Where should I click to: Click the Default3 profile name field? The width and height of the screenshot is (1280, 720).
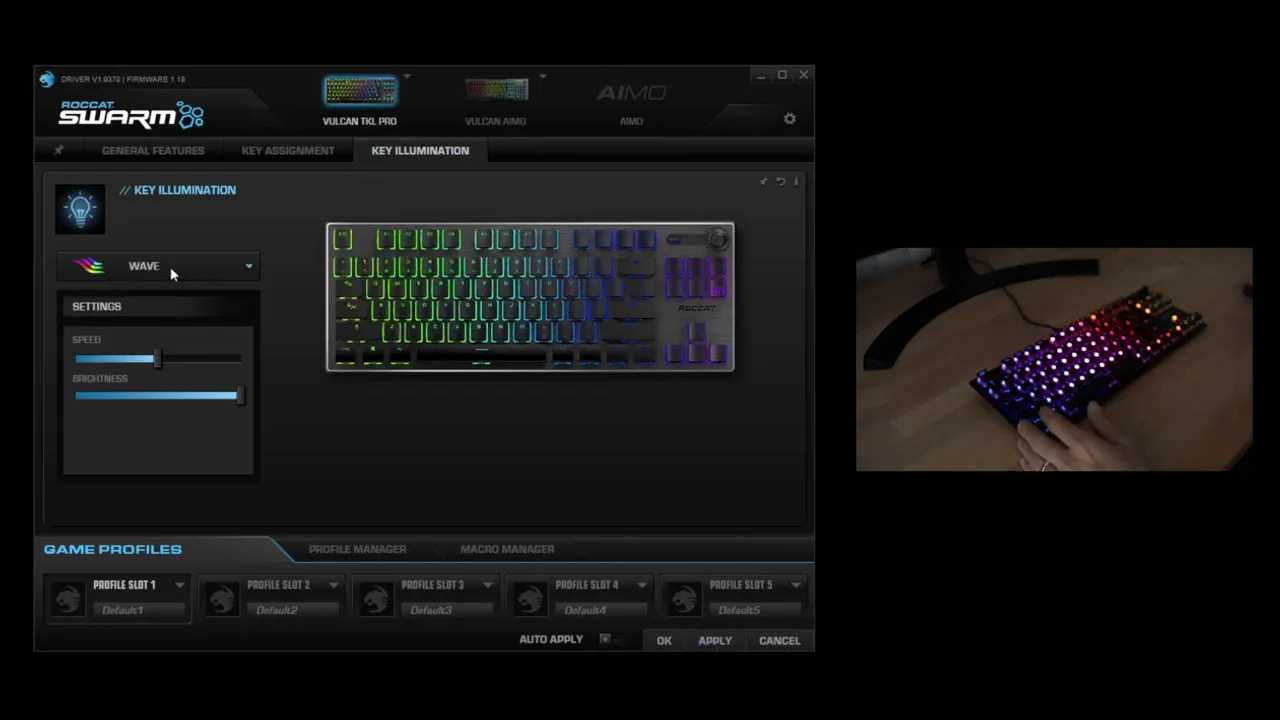[447, 610]
